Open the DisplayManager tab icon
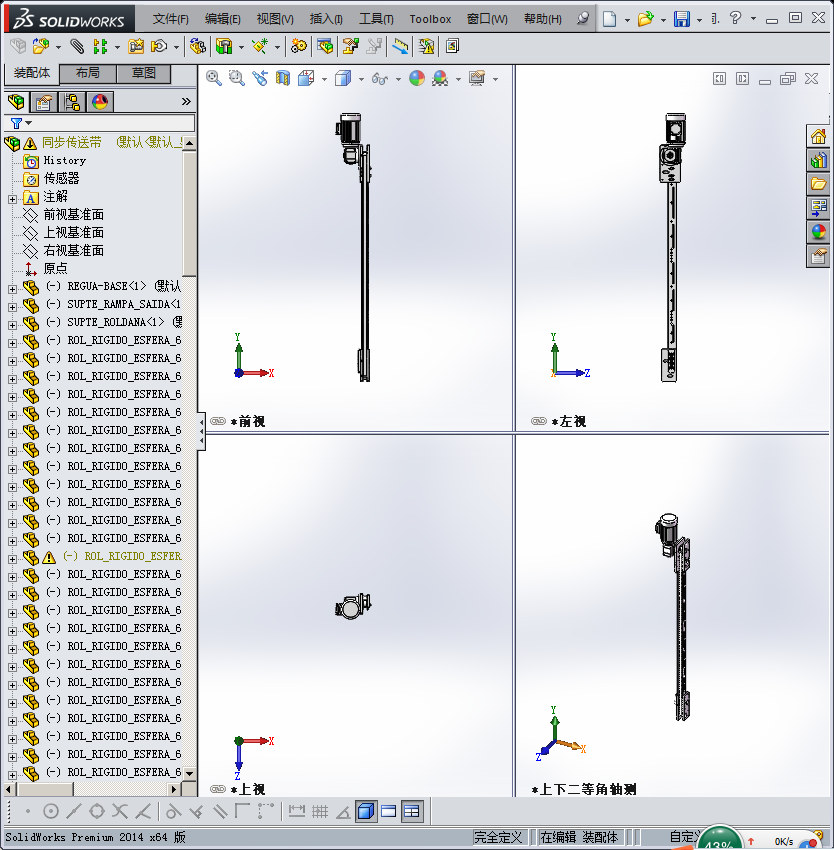 click(x=100, y=102)
